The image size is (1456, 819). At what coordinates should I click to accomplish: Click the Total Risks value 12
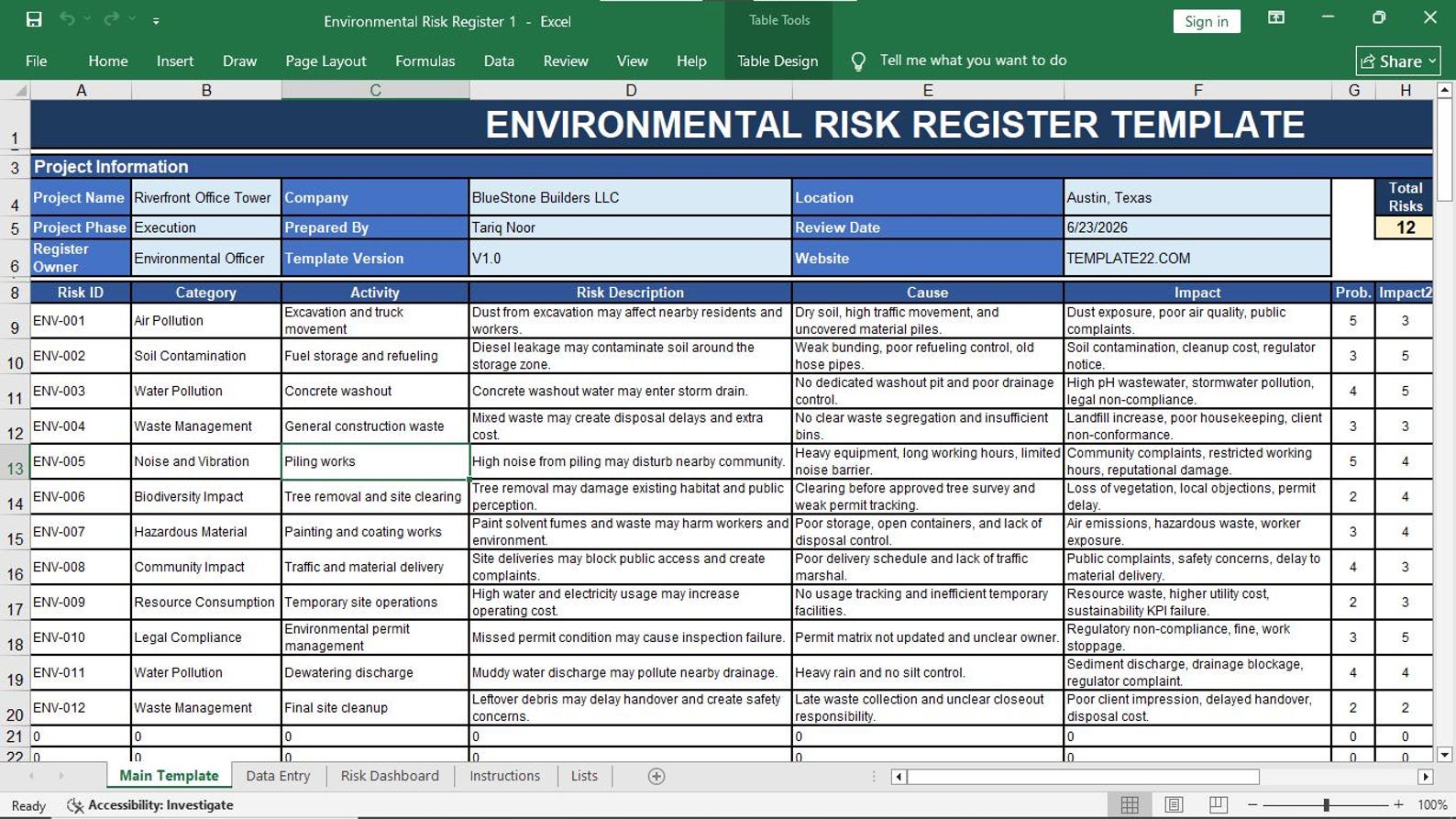point(1405,227)
